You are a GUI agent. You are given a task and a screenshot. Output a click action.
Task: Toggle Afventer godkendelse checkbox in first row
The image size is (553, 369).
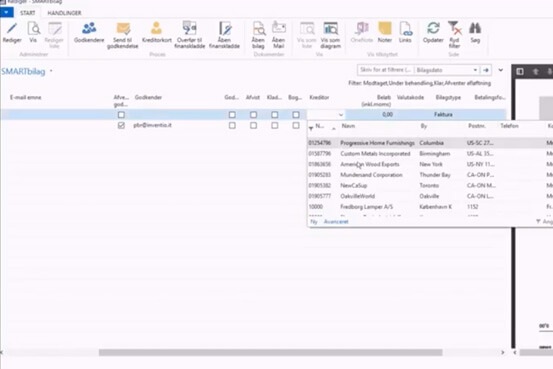[x=121, y=115]
